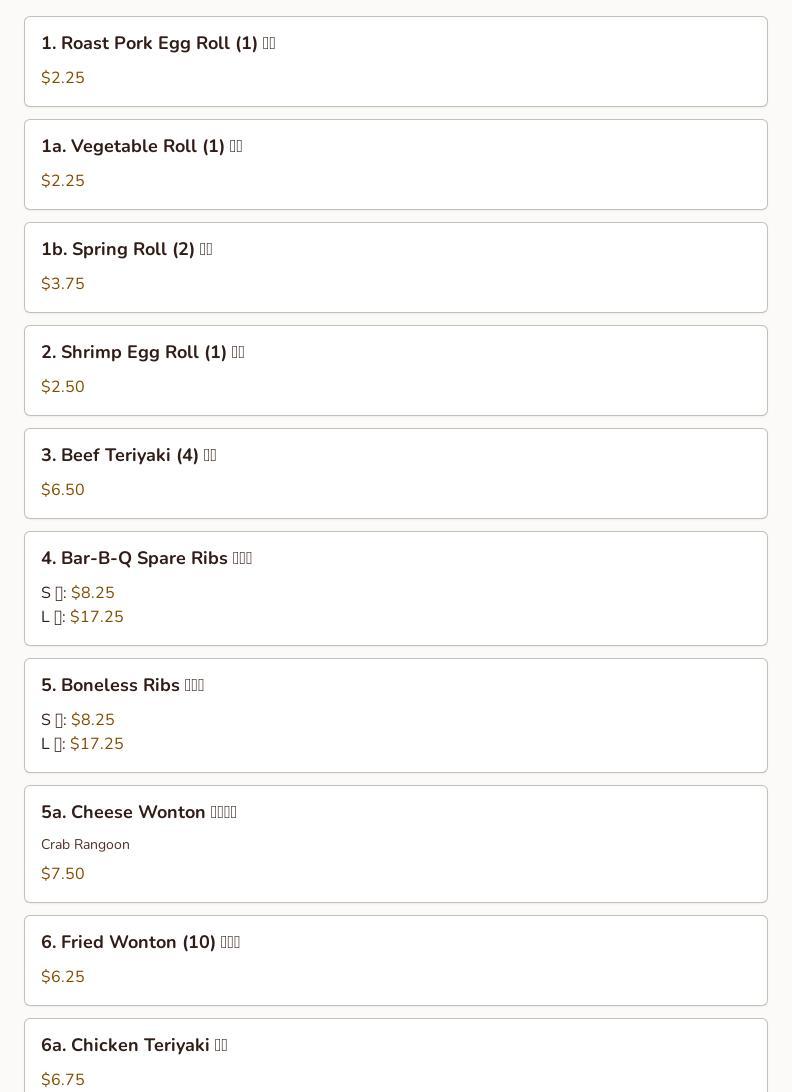
Task: Select the Vegetable Roll menu item title
Action: pyautogui.click(x=141, y=147)
